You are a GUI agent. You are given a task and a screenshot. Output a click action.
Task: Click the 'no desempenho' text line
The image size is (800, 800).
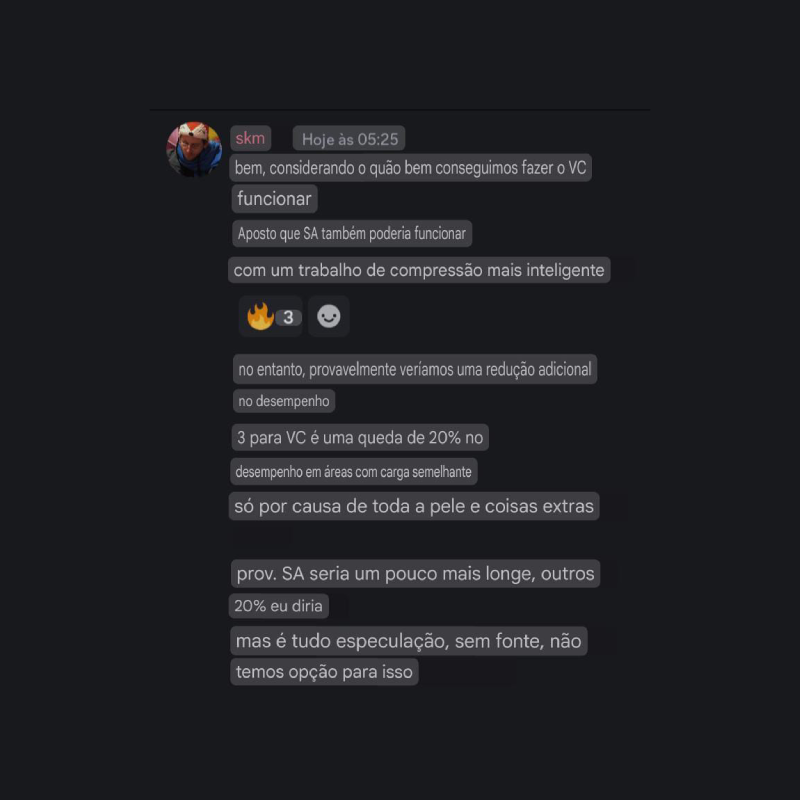click(x=284, y=401)
